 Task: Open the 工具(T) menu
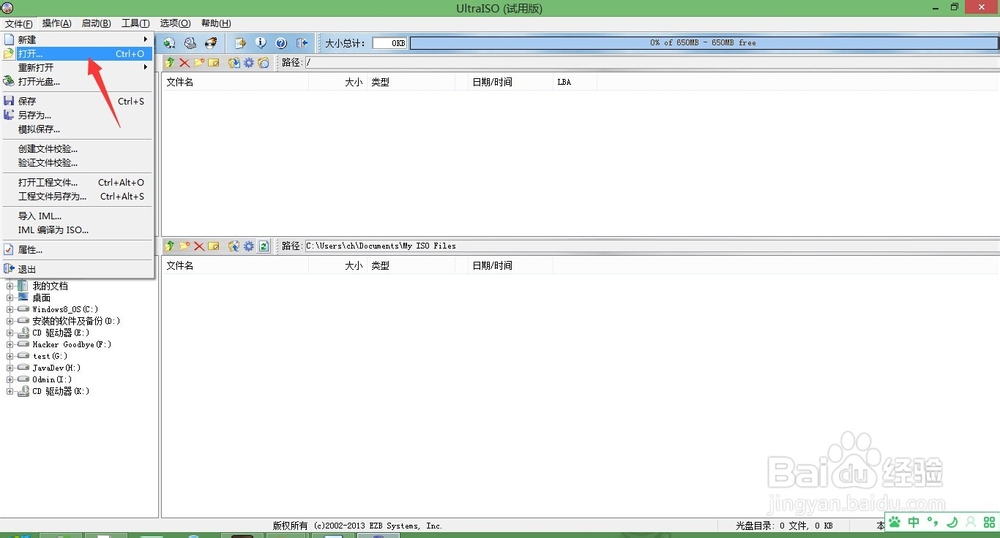136,24
